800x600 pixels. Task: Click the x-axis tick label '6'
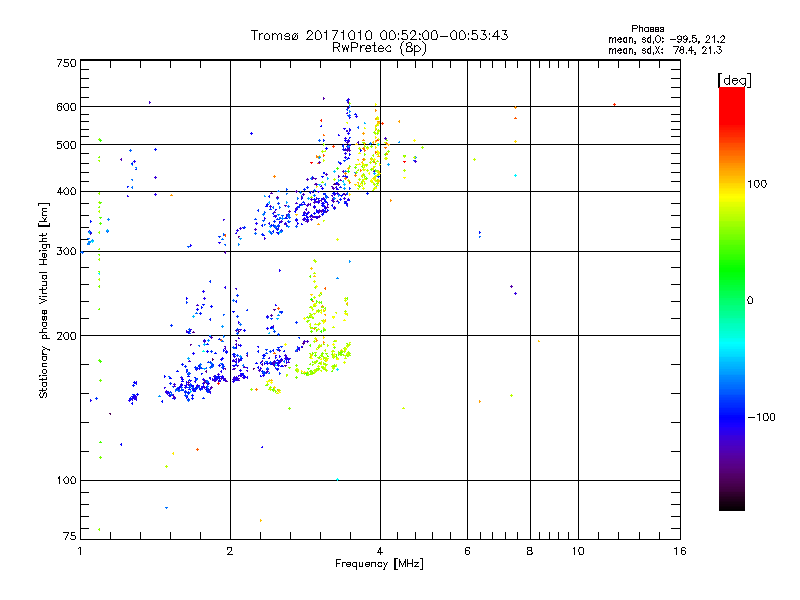pyautogui.click(x=467, y=551)
